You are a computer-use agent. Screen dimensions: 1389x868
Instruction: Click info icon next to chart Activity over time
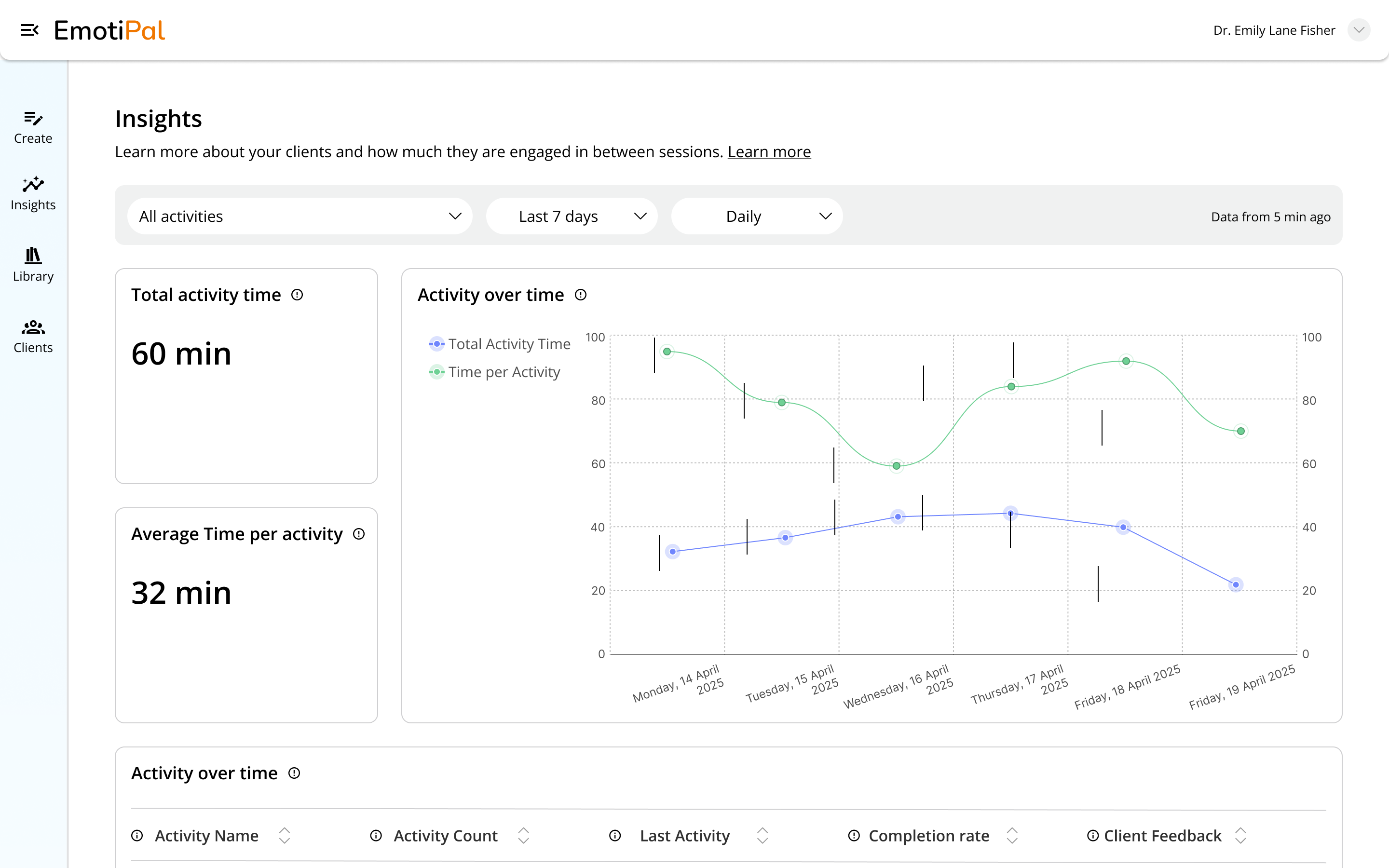click(581, 295)
